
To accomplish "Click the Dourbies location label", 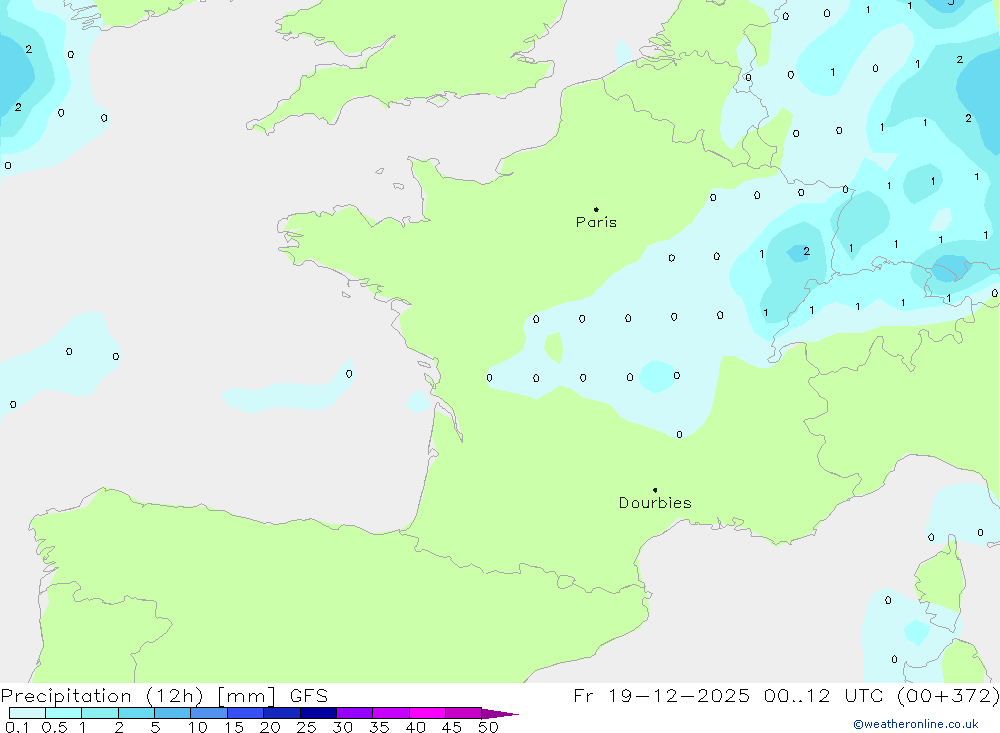I will [x=655, y=503].
